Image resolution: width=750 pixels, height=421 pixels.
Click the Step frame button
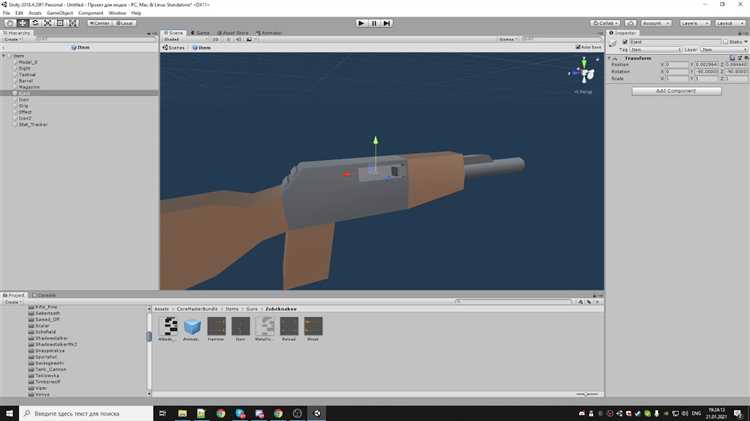tap(386, 23)
